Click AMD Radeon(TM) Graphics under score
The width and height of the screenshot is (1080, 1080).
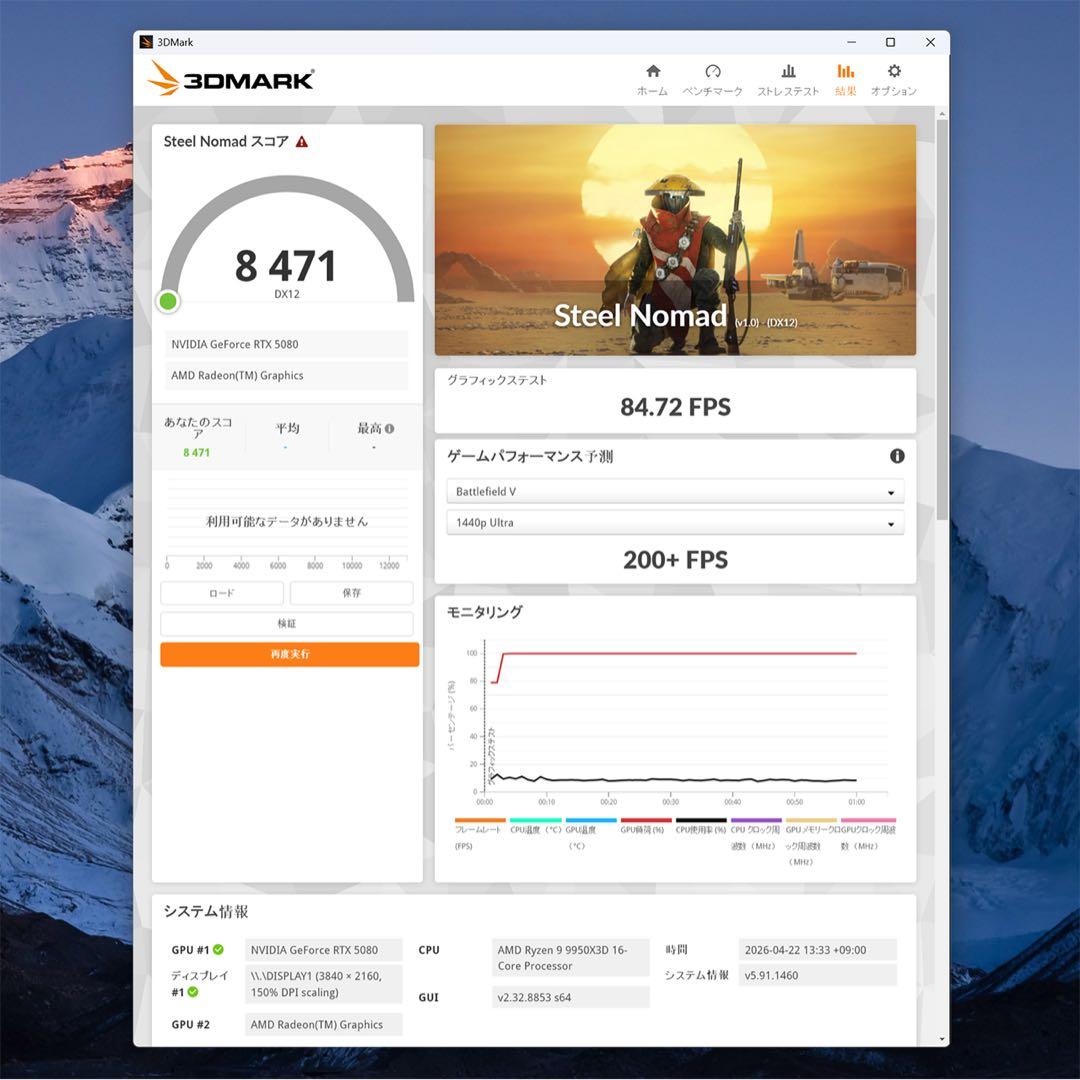click(286, 375)
